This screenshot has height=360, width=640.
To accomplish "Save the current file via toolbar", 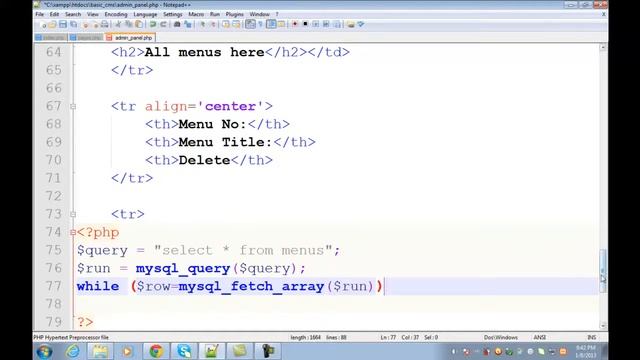I will tap(63, 24).
